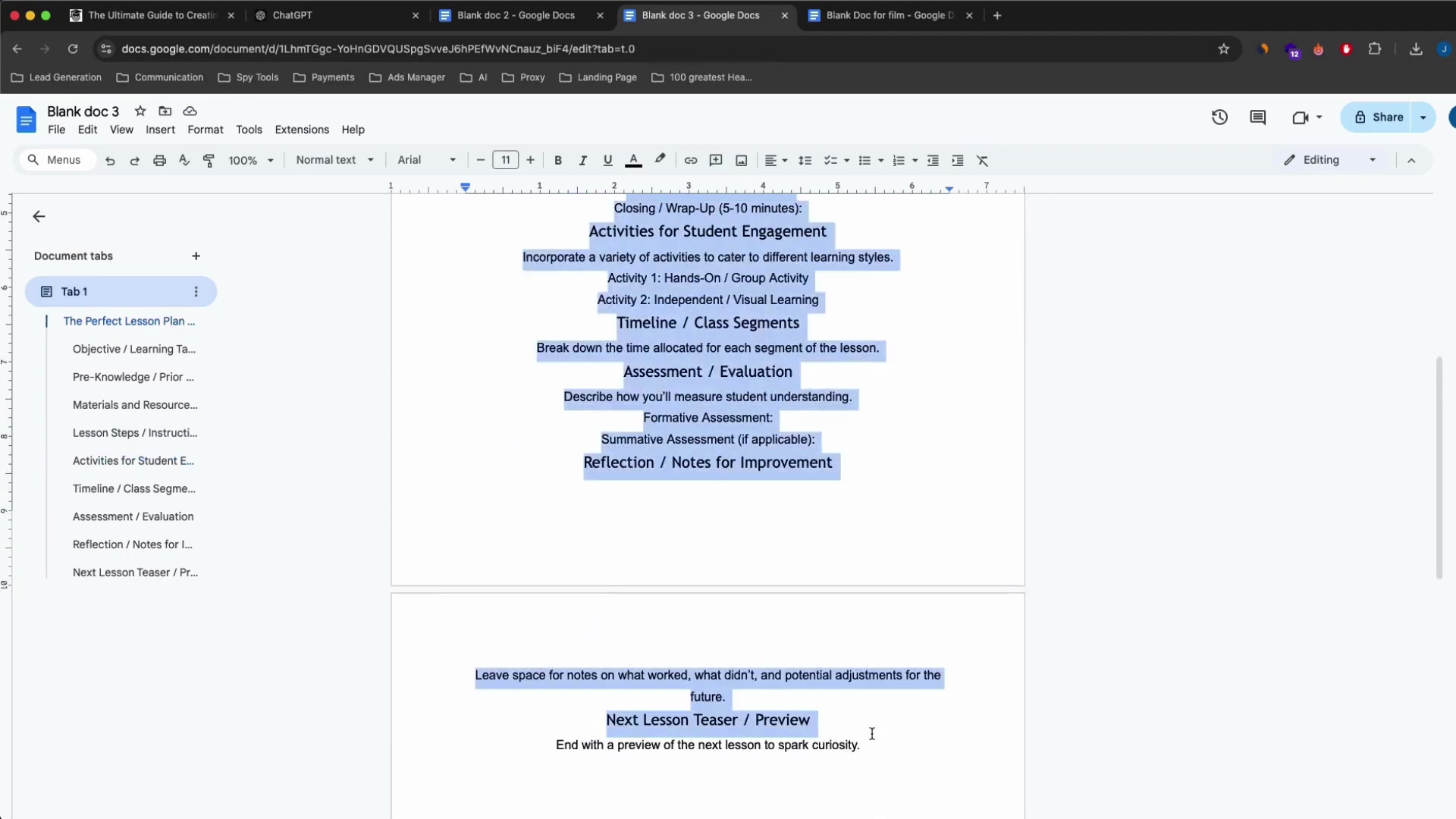The image size is (1456, 819).
Task: Open version history clock icon
Action: [x=1219, y=118]
